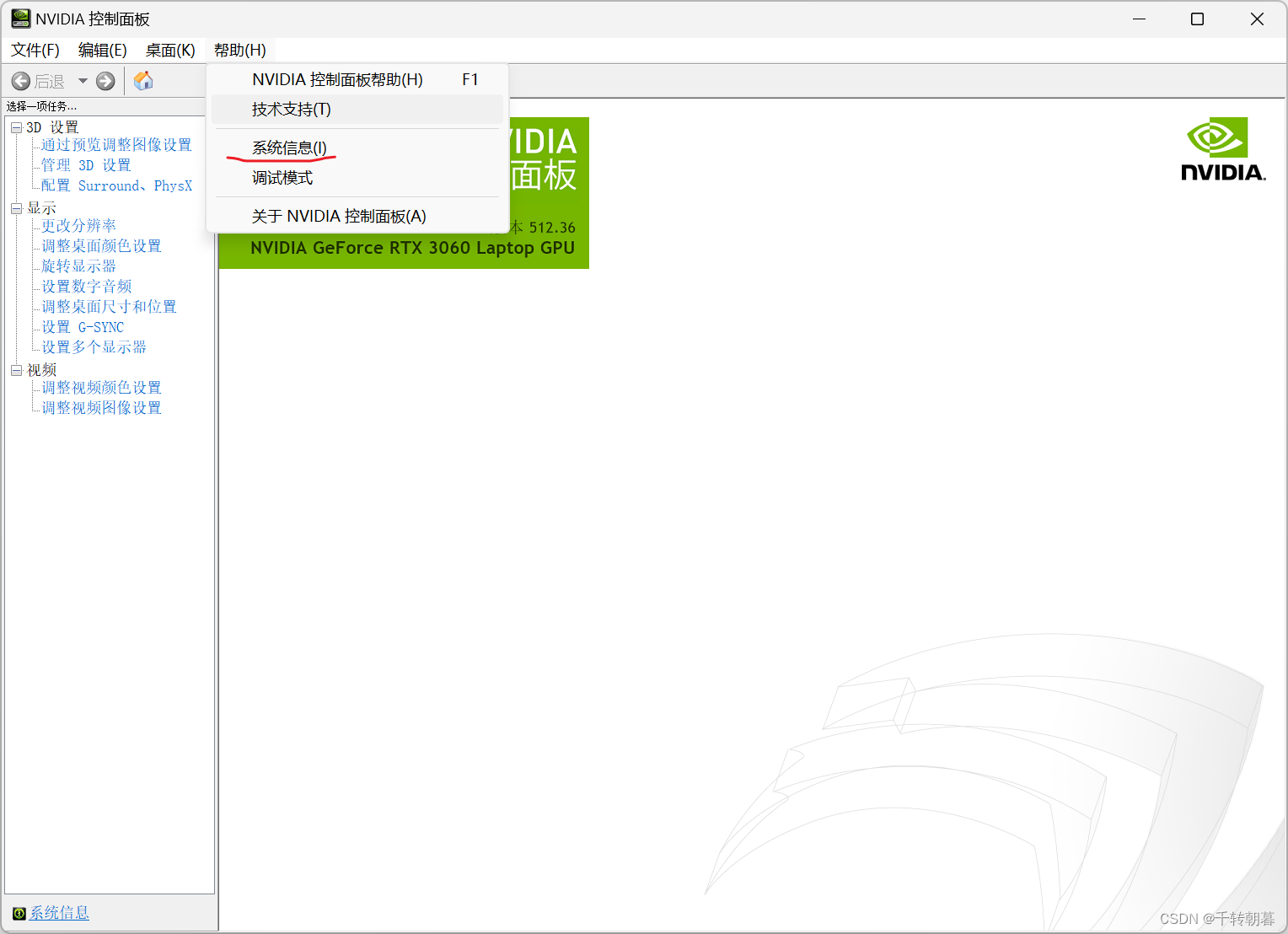Click the NVIDIA app icon in title bar
Image resolution: width=1288 pixels, height=934 pixels.
(x=20, y=19)
